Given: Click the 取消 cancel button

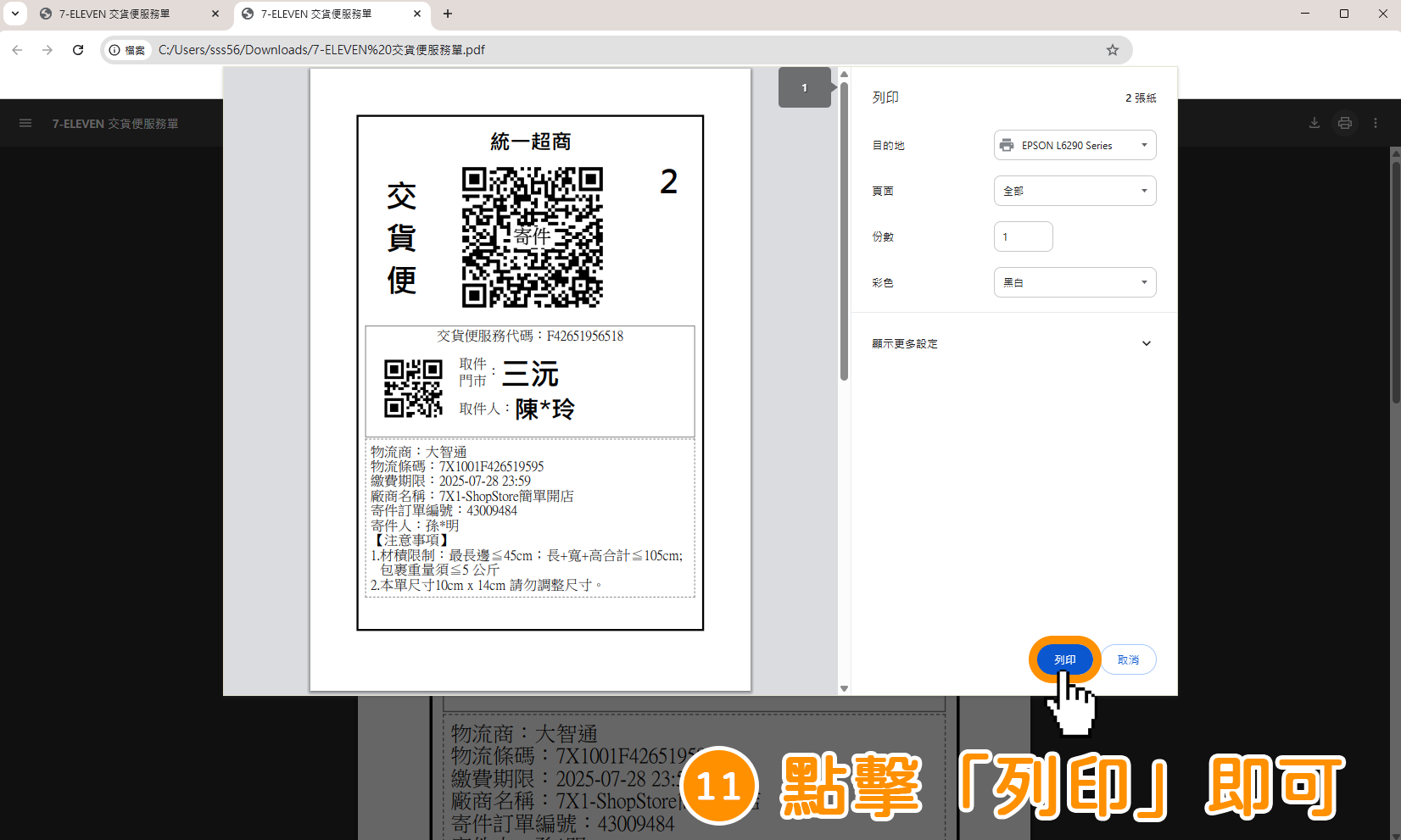Looking at the screenshot, I should click(x=1128, y=659).
